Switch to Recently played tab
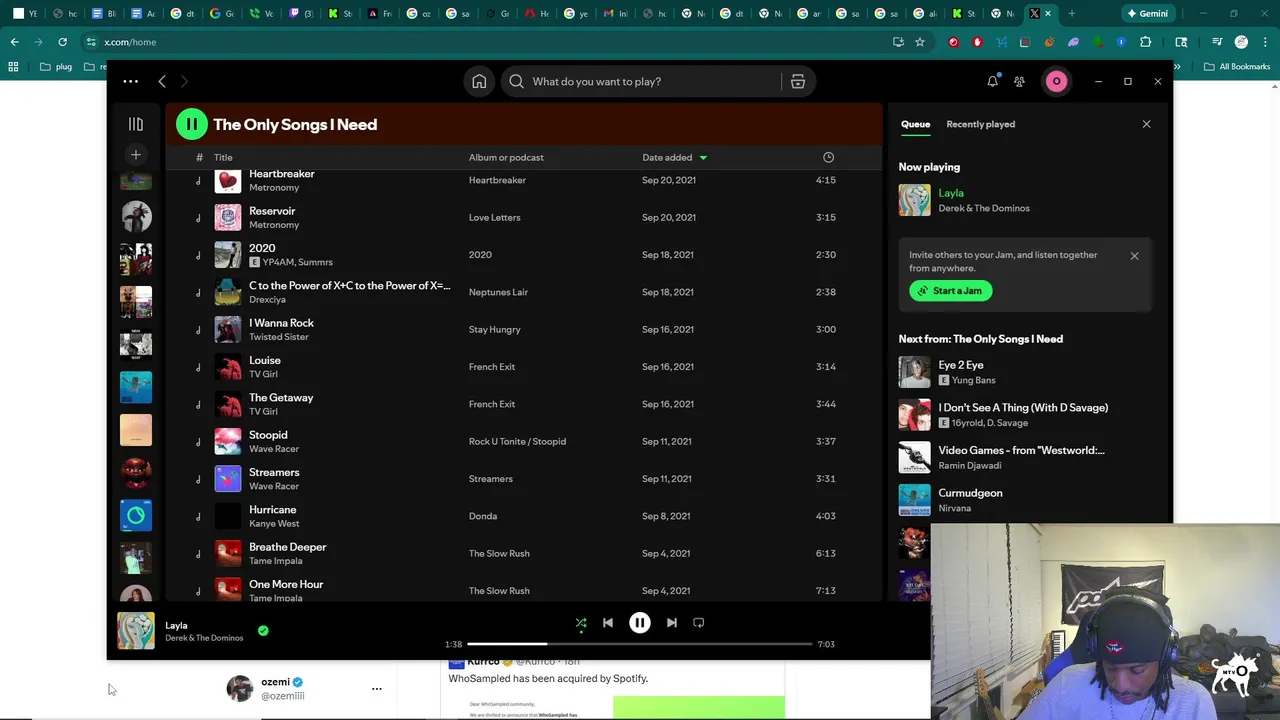The width and height of the screenshot is (1280, 720). pyautogui.click(x=980, y=124)
